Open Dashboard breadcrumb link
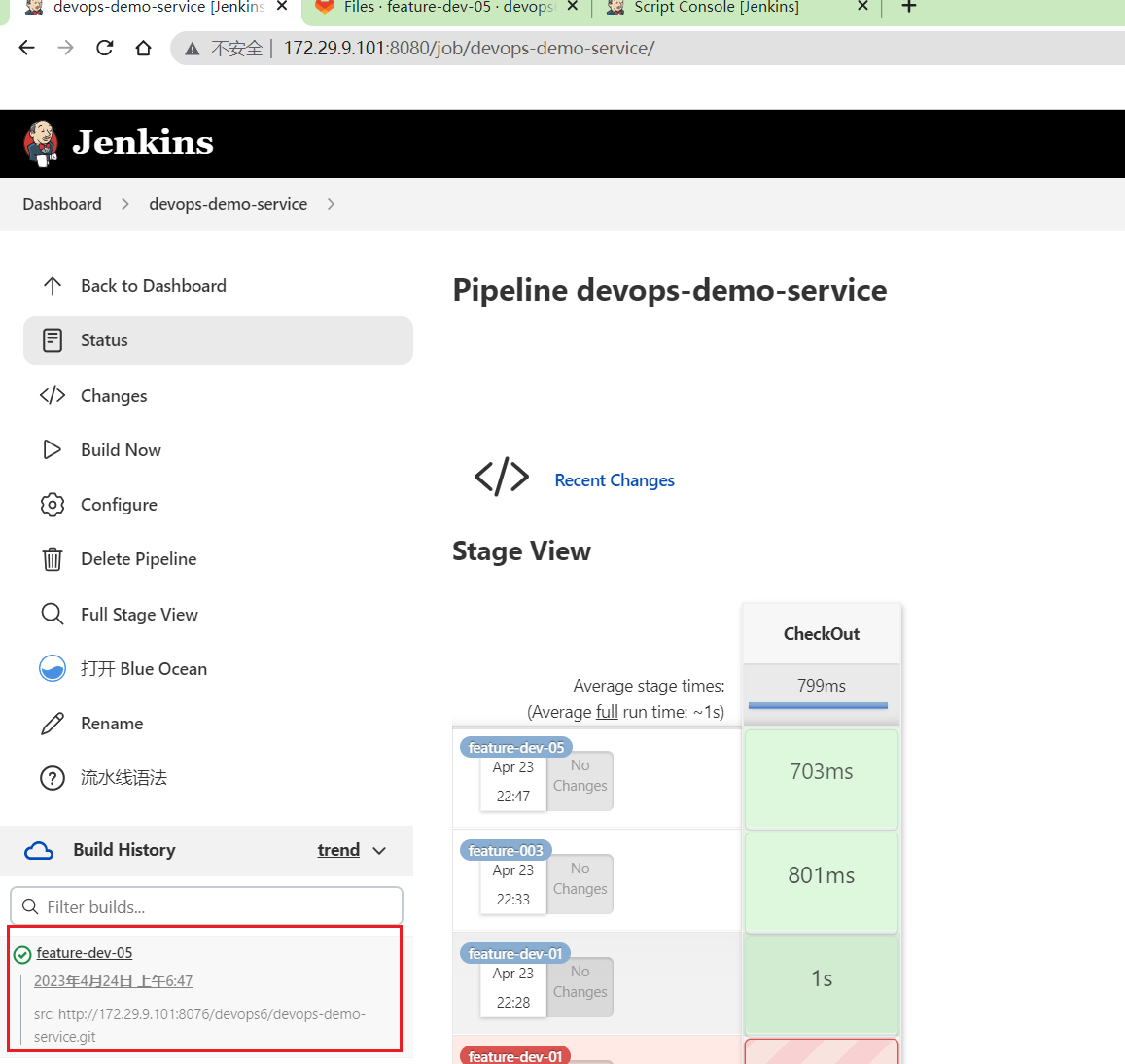This screenshot has height=1064, width=1125. coord(62,204)
